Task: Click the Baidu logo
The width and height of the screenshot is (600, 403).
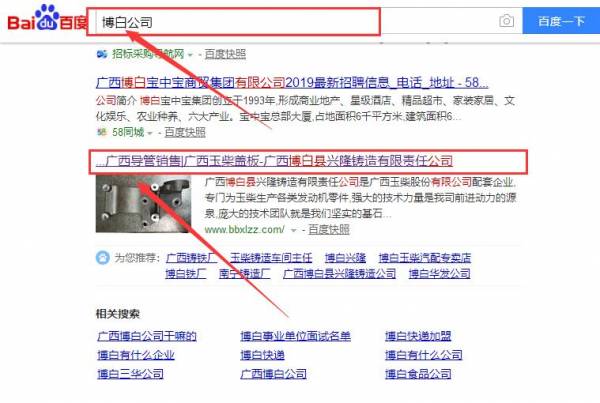Action: click(44, 22)
